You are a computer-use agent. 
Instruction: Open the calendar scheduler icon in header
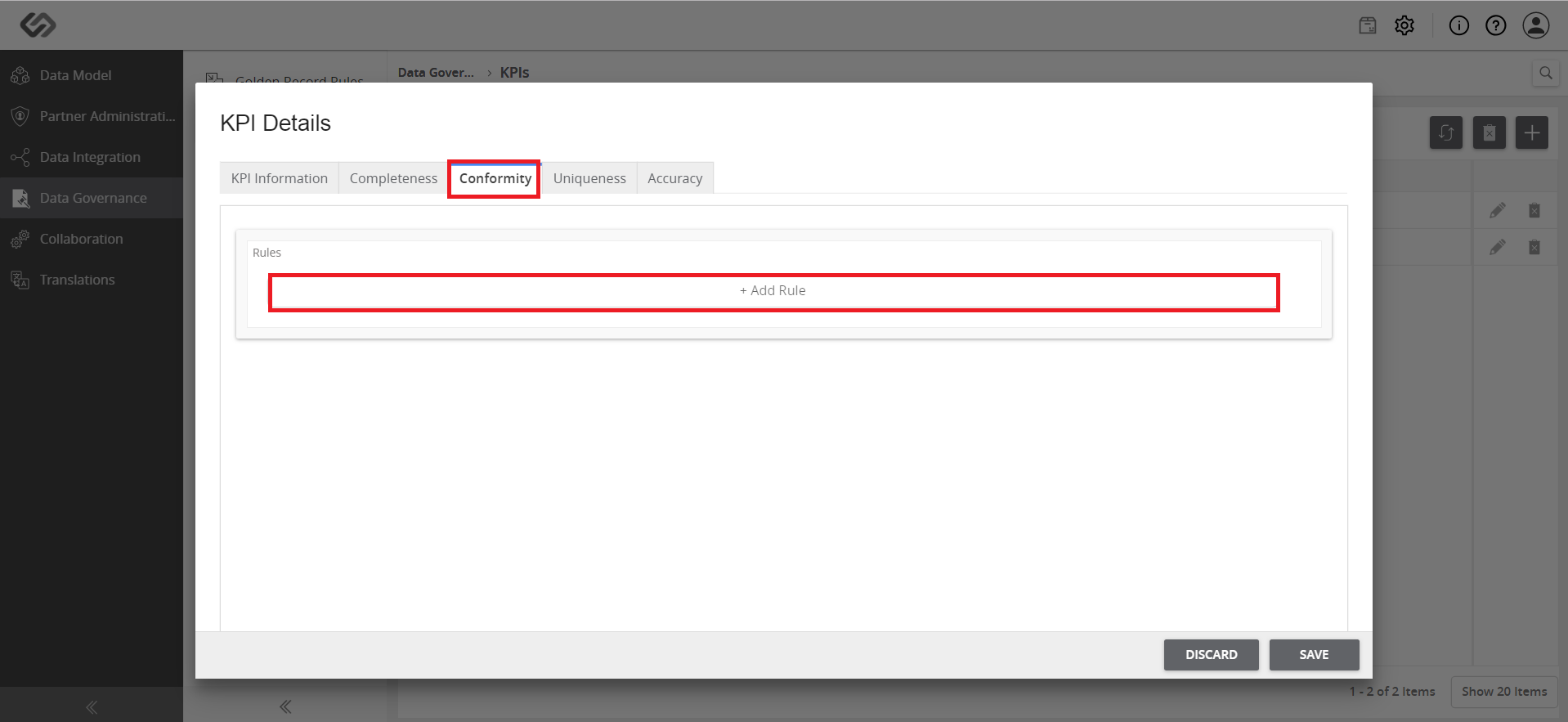pyautogui.click(x=1368, y=25)
